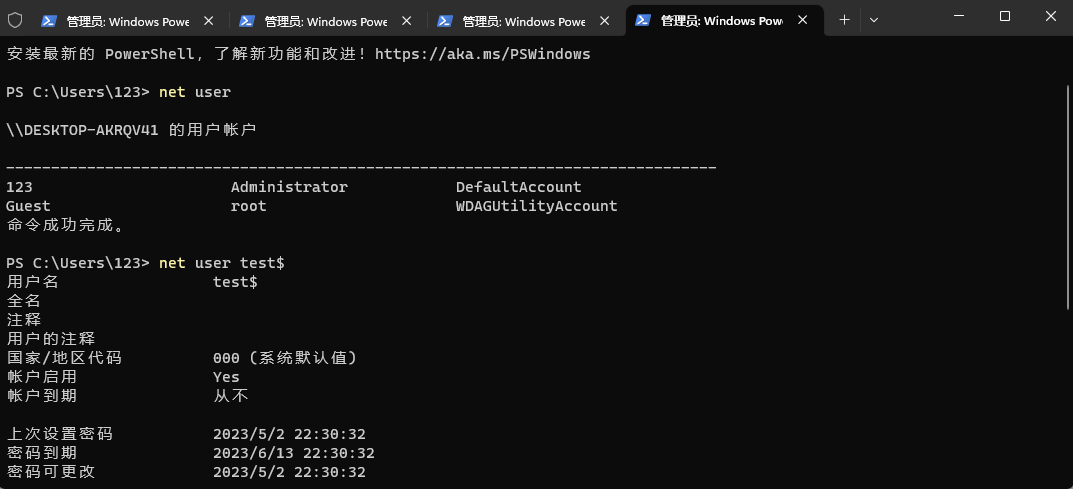
Task: Close the third PowerShell tab
Action: point(604,21)
